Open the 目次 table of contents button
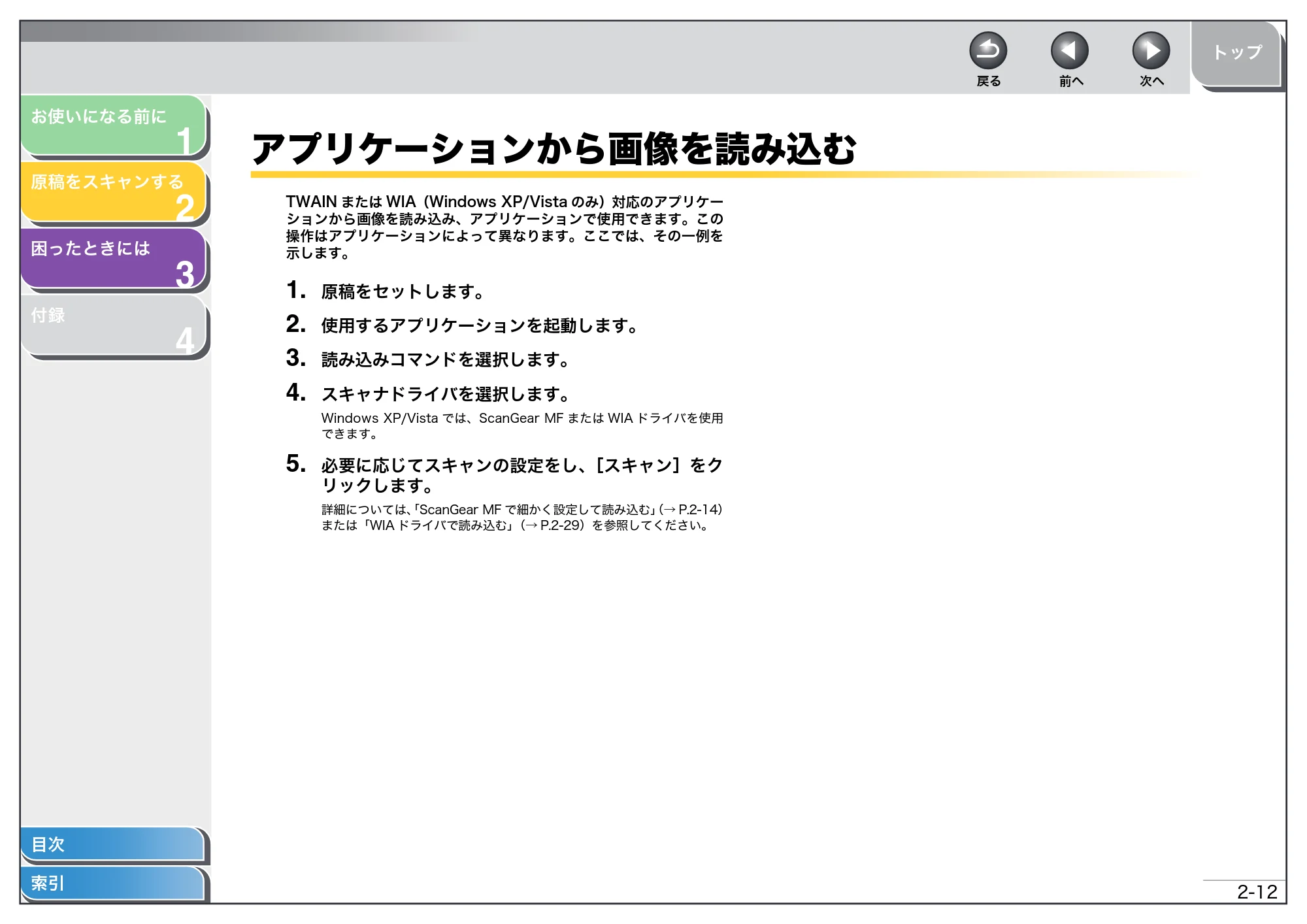 (112, 844)
